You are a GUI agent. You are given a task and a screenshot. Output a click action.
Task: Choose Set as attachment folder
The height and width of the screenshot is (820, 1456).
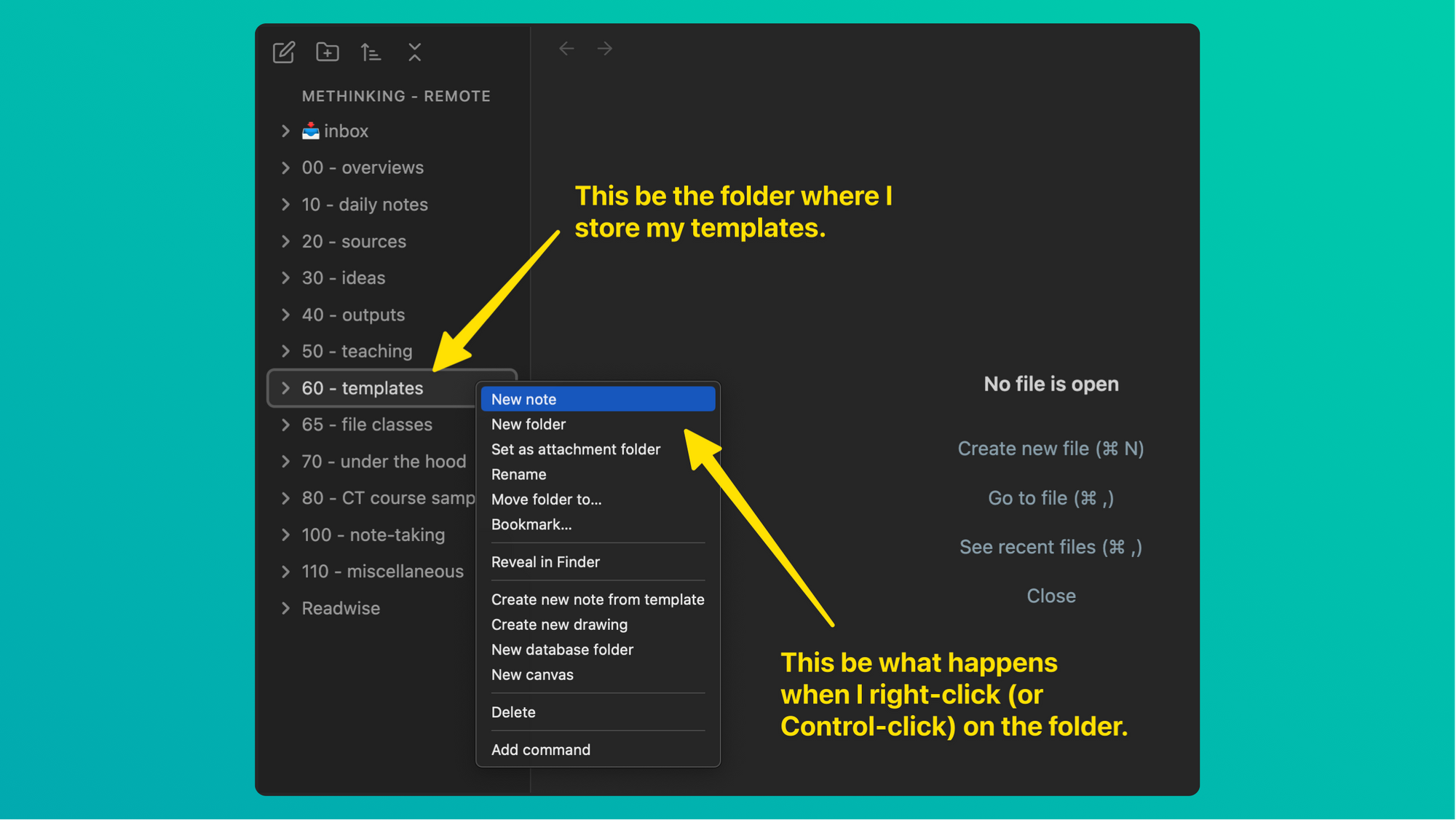click(x=575, y=449)
